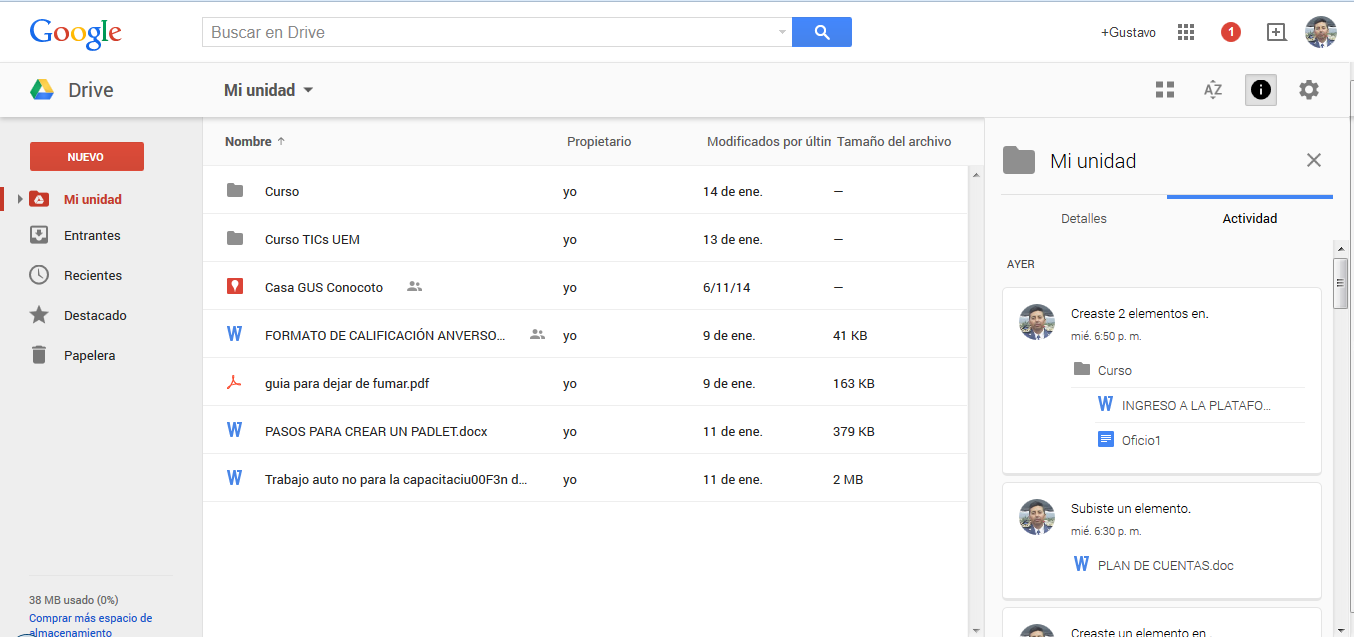
Task: Click the Buscar en Drive search field
Action: coord(480,31)
